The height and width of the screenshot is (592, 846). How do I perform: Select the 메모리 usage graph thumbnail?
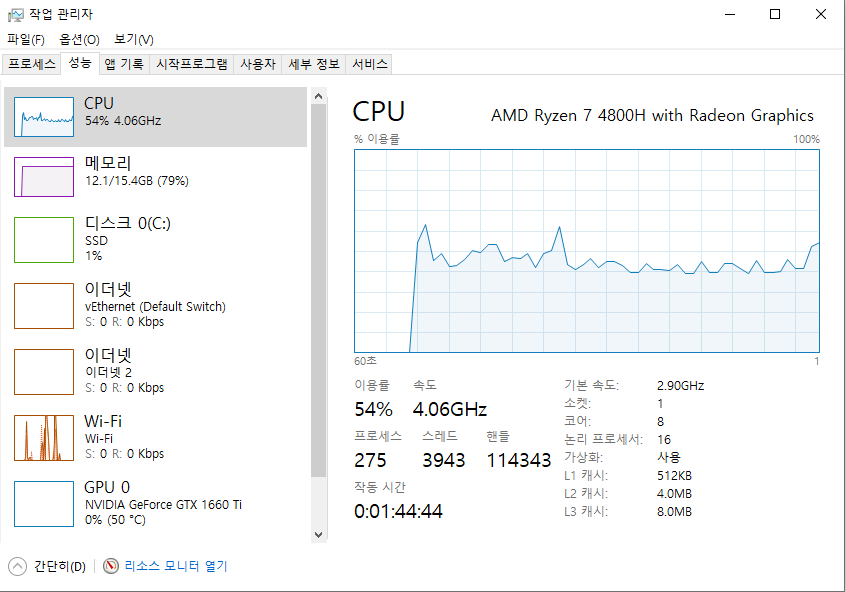[x=44, y=177]
